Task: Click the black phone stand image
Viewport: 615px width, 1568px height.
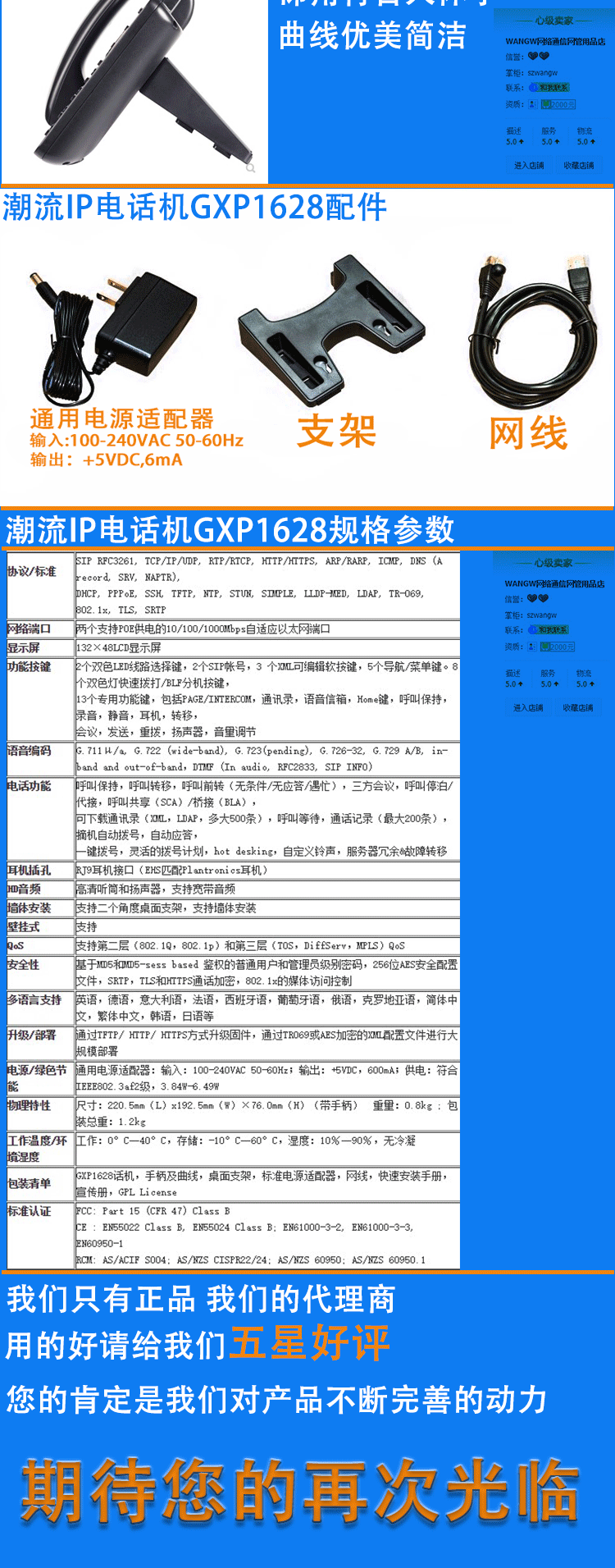Action: [x=332, y=331]
